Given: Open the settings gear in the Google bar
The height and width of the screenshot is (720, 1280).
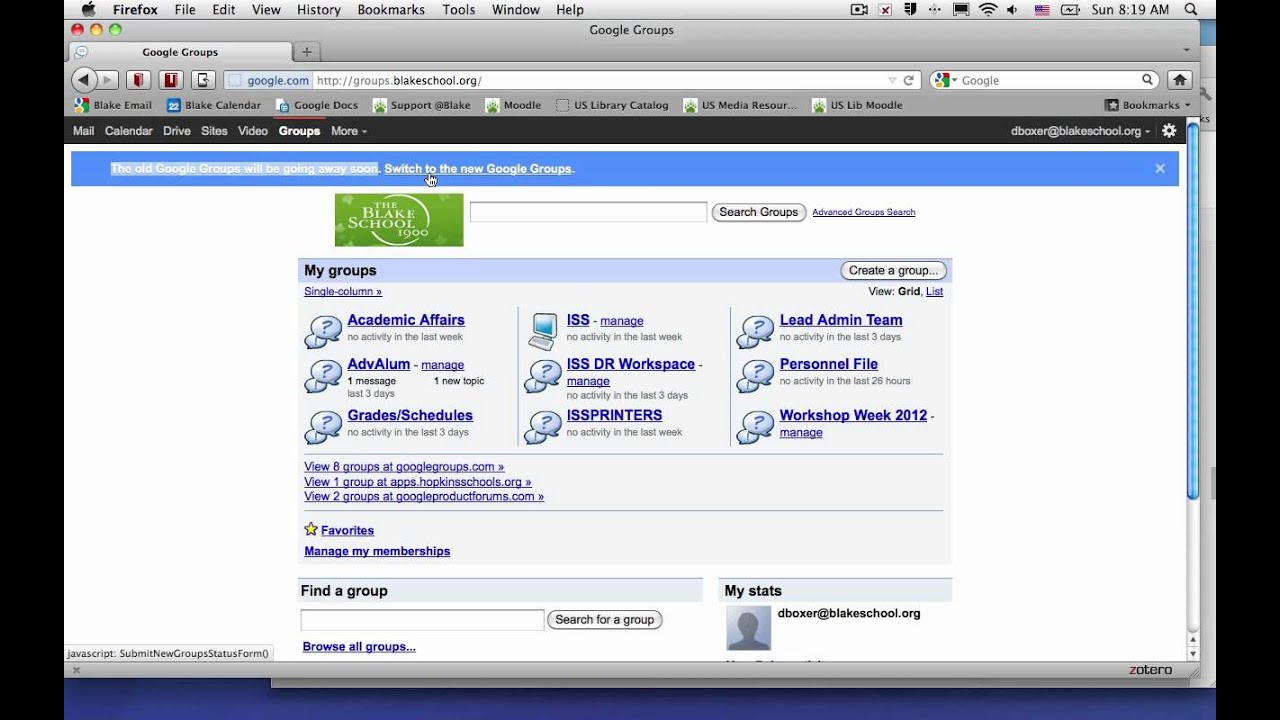Looking at the screenshot, I should point(1169,131).
